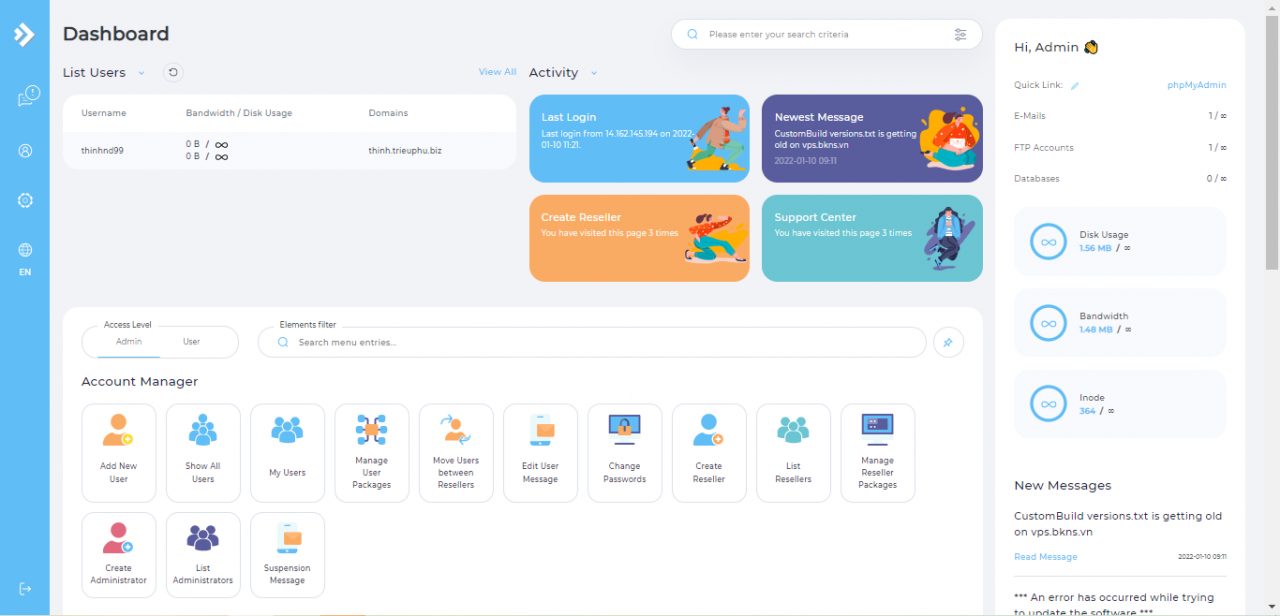This screenshot has width=1280, height=616.
Task: Open the search filter settings icon
Action: pos(960,34)
